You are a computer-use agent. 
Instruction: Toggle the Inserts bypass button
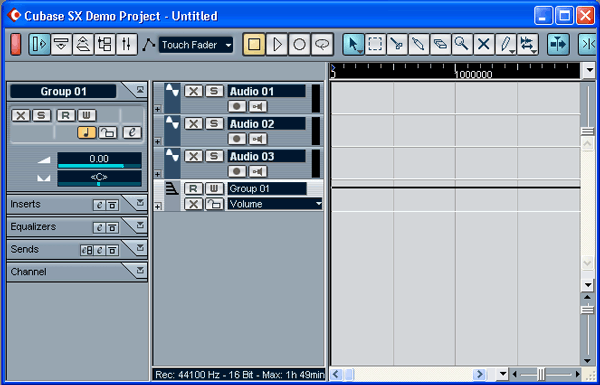[x=112, y=205]
